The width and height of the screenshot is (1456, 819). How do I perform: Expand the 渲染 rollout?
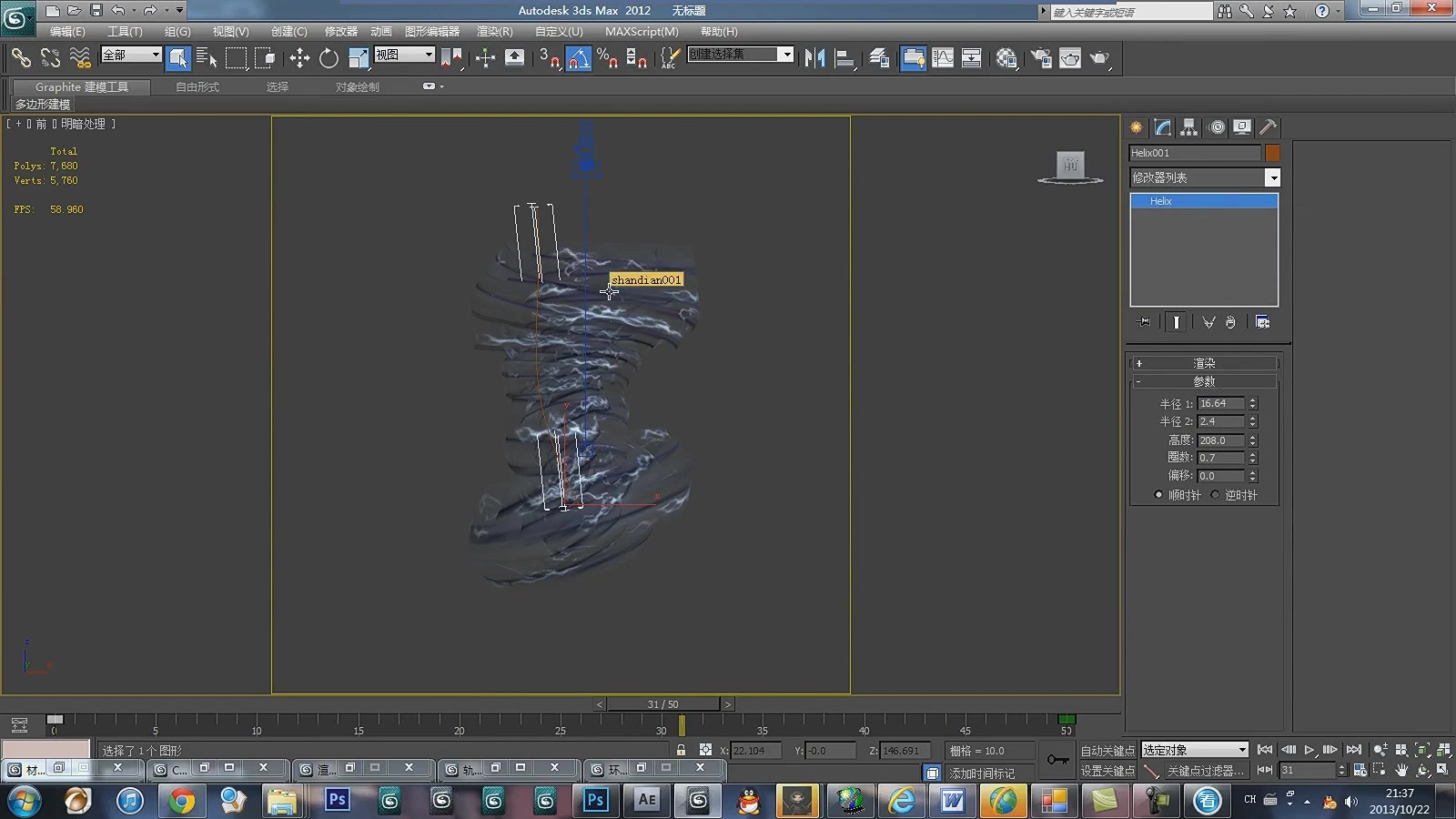(1204, 363)
